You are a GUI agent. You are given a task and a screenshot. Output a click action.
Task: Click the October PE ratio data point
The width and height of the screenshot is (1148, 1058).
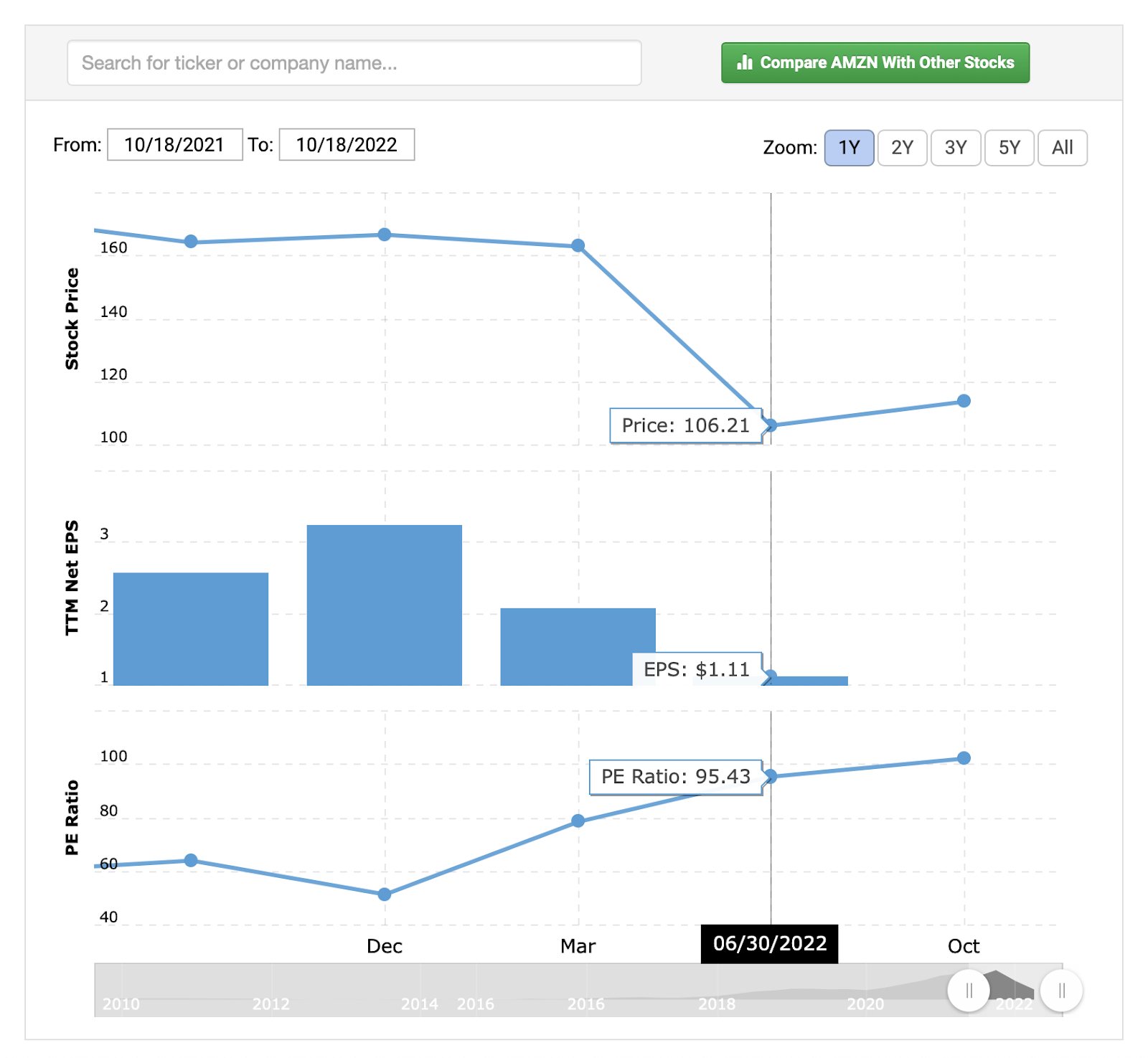coord(964,758)
